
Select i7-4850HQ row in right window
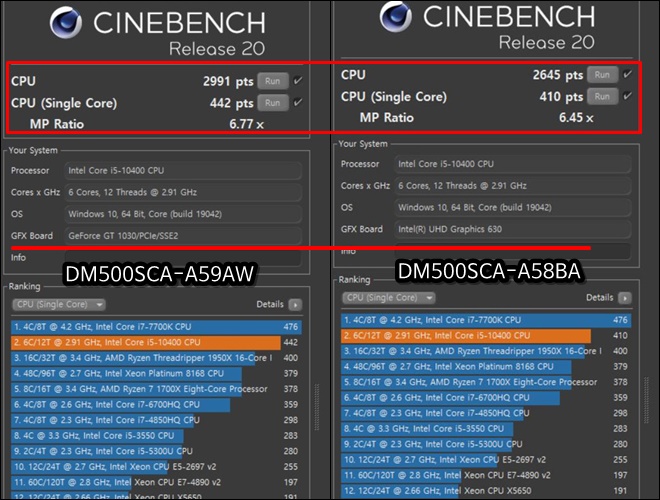pos(486,413)
